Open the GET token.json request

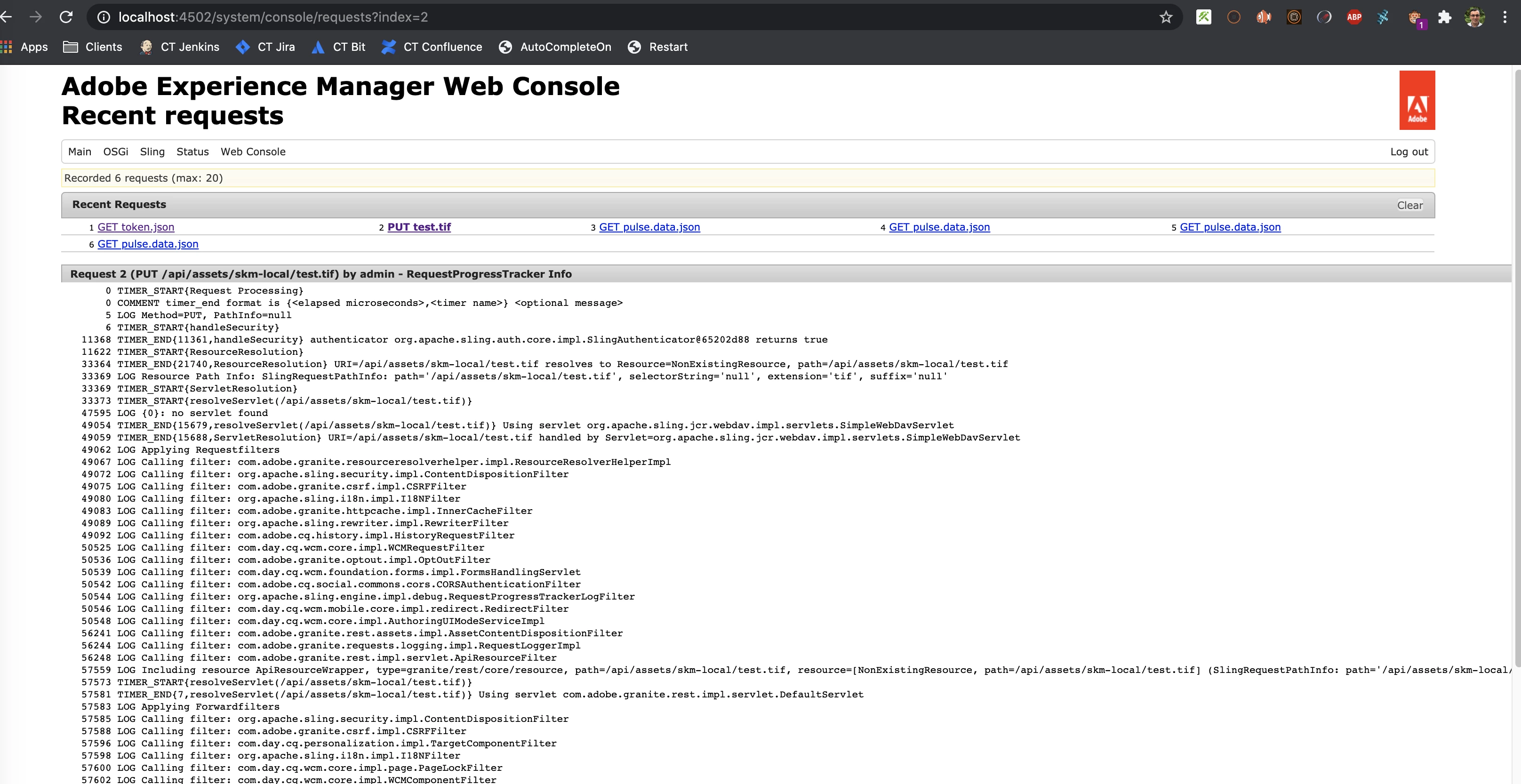[136, 227]
